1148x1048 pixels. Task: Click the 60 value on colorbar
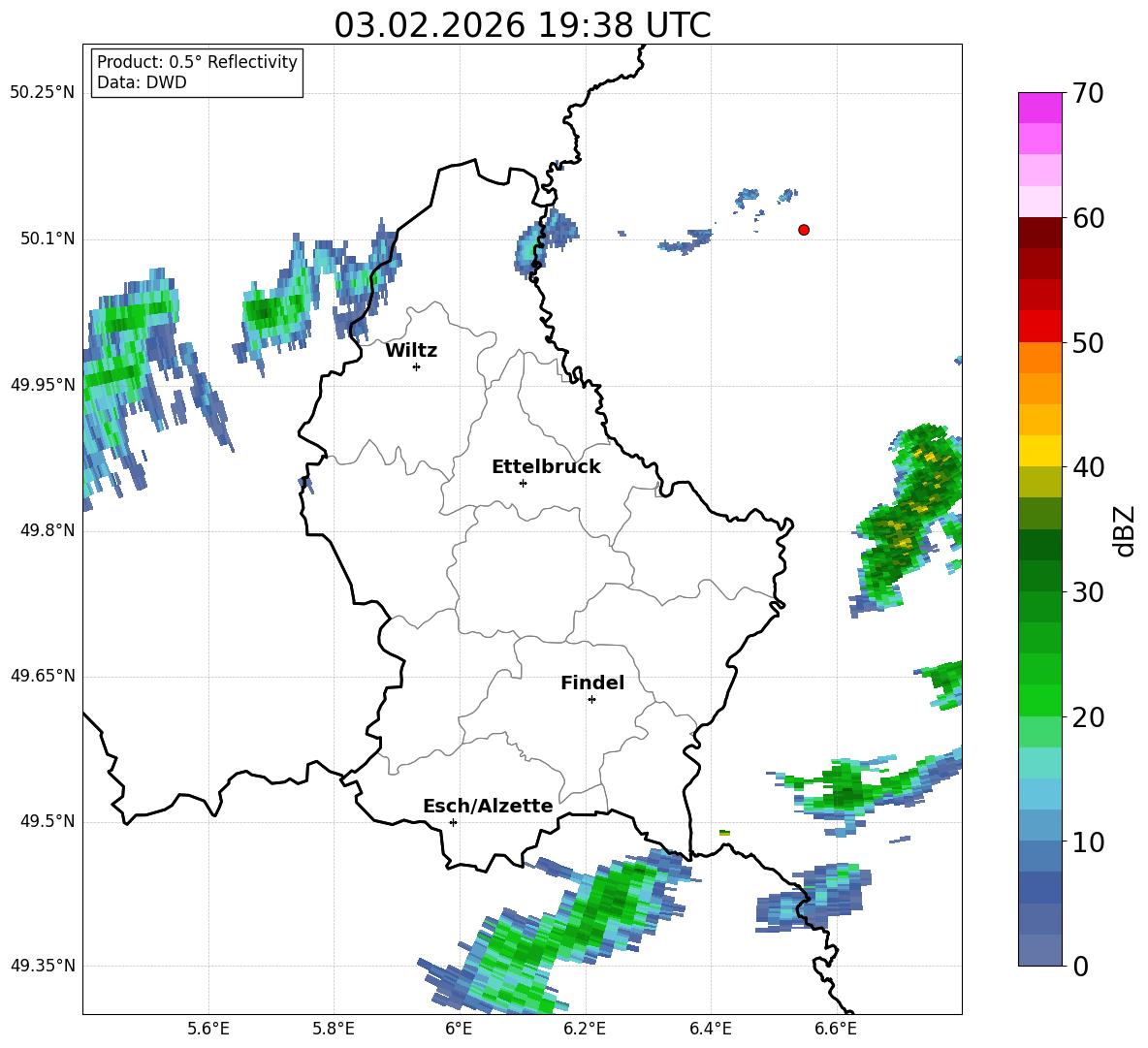pos(1088,218)
